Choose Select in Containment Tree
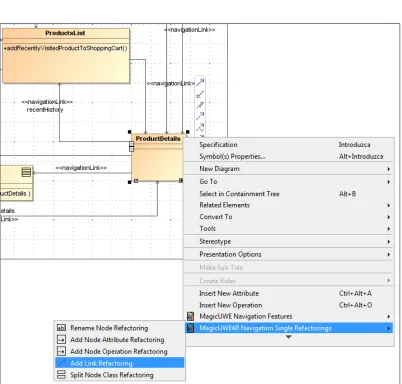Image resolution: width=402 pixels, height=384 pixels. pyautogui.click(x=289, y=194)
